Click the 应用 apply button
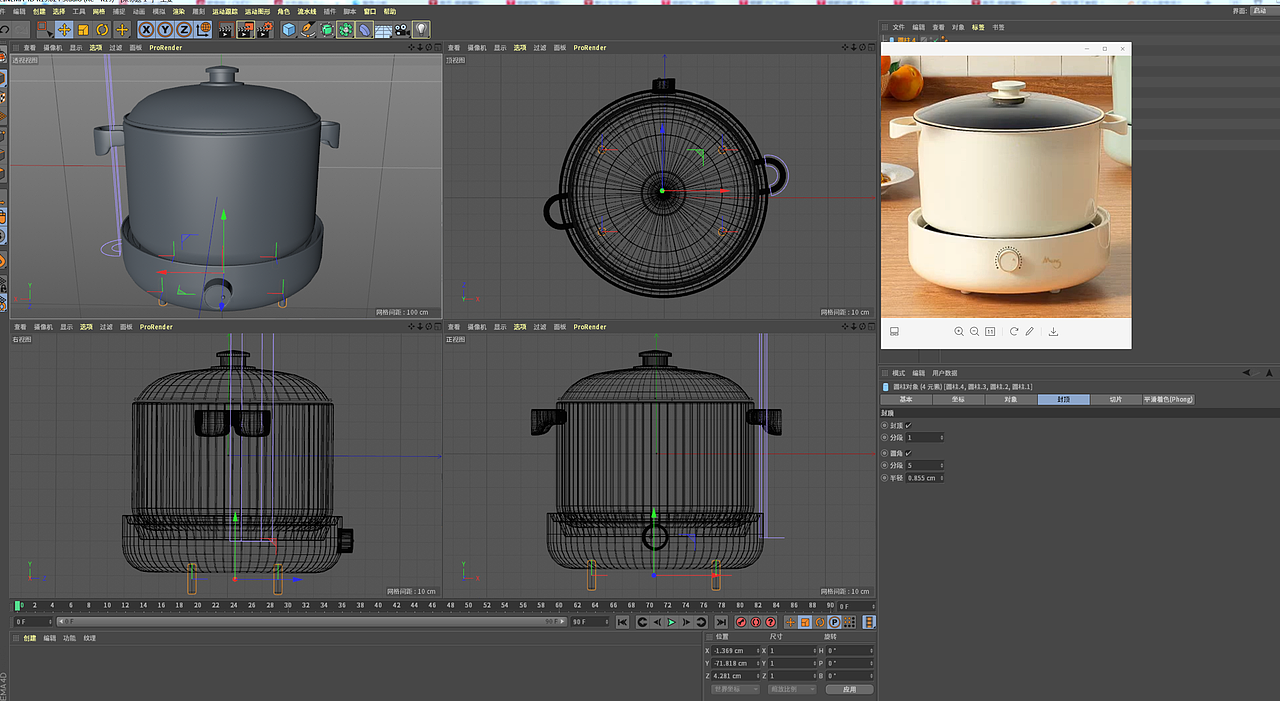The height and width of the screenshot is (701, 1280). pyautogui.click(x=849, y=689)
